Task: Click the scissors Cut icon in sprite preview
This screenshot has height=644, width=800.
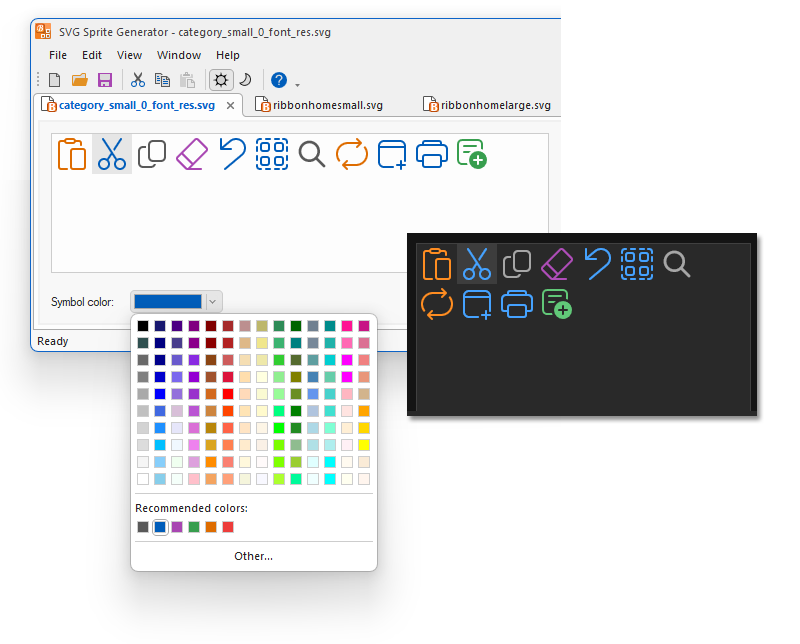Action: point(112,154)
